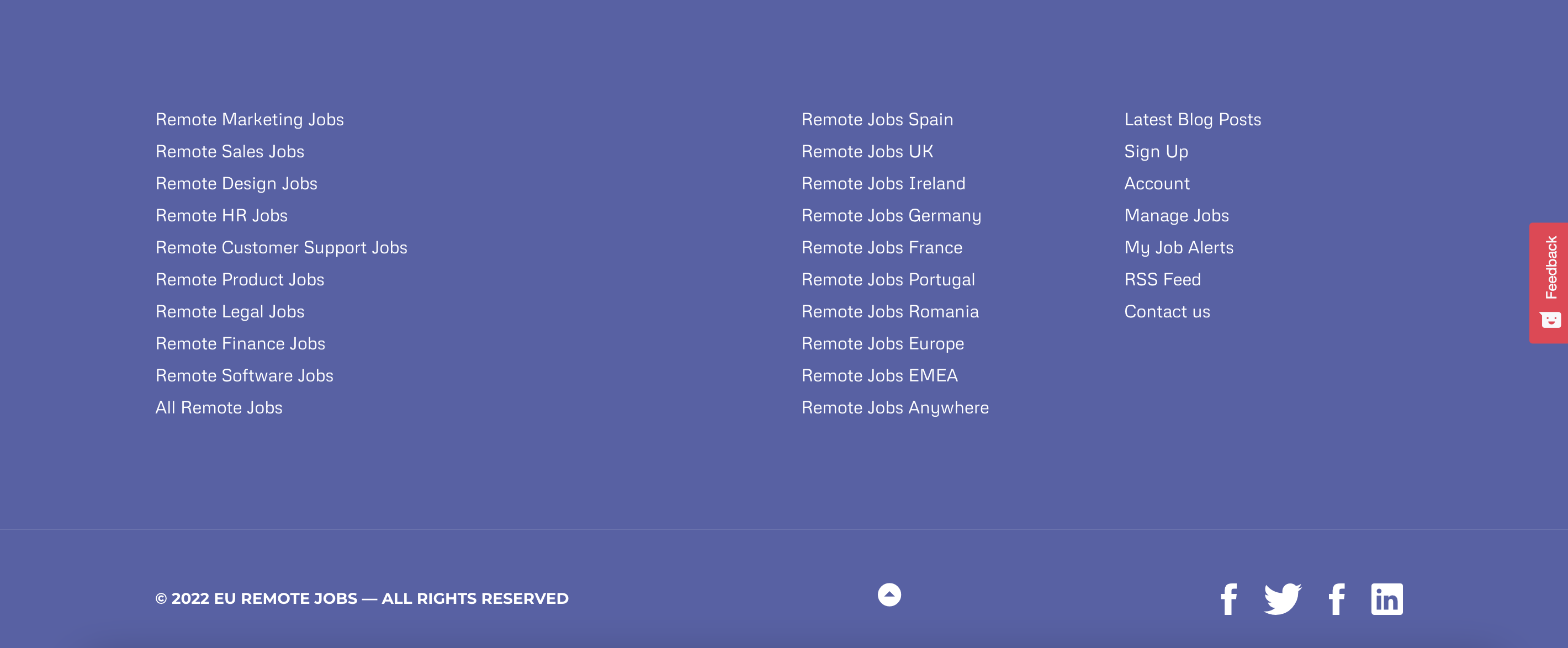Browse Remote Jobs Portugal
This screenshot has height=648, width=1568.
click(888, 279)
